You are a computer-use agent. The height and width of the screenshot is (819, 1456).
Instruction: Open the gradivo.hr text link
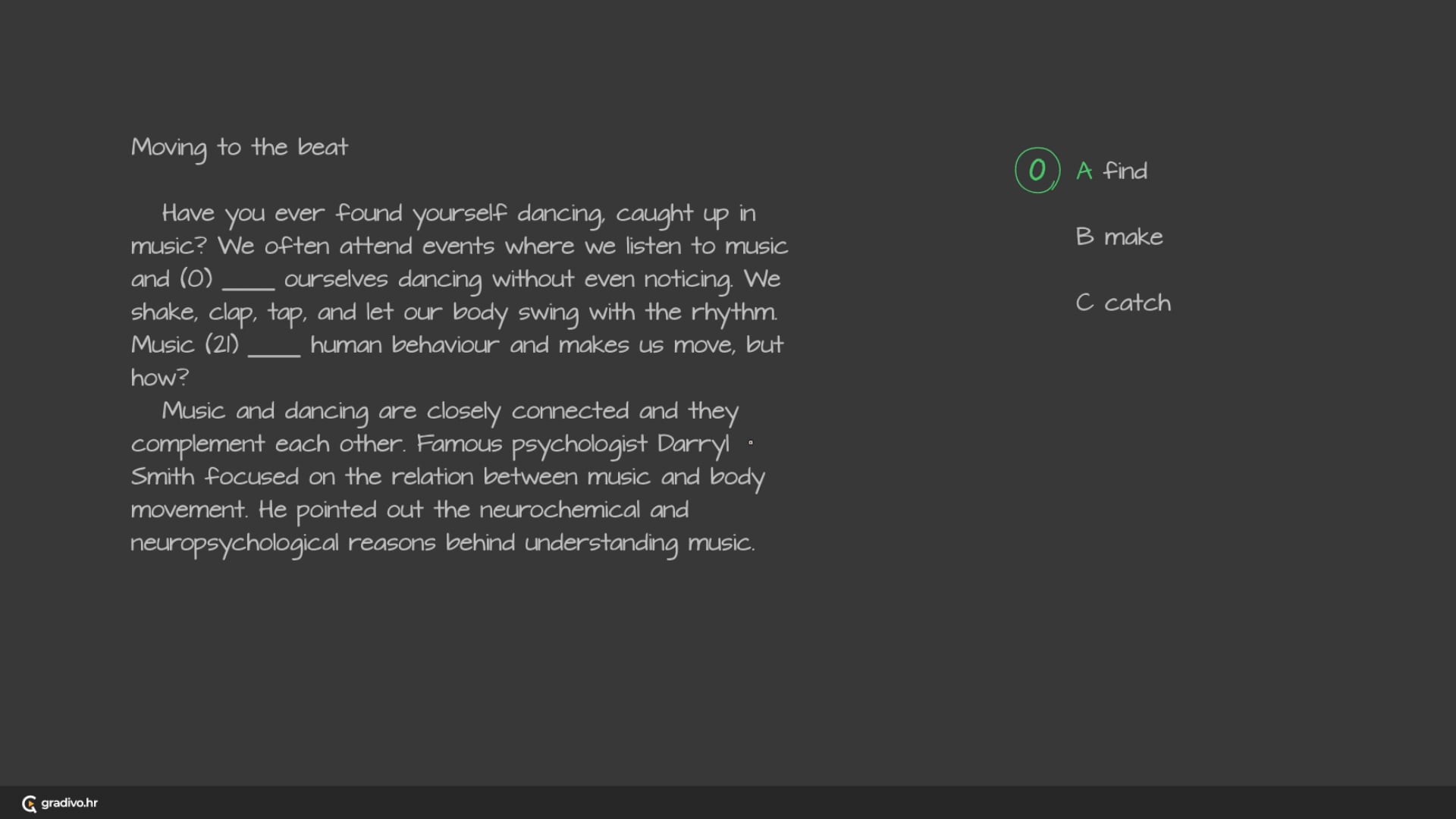69,803
